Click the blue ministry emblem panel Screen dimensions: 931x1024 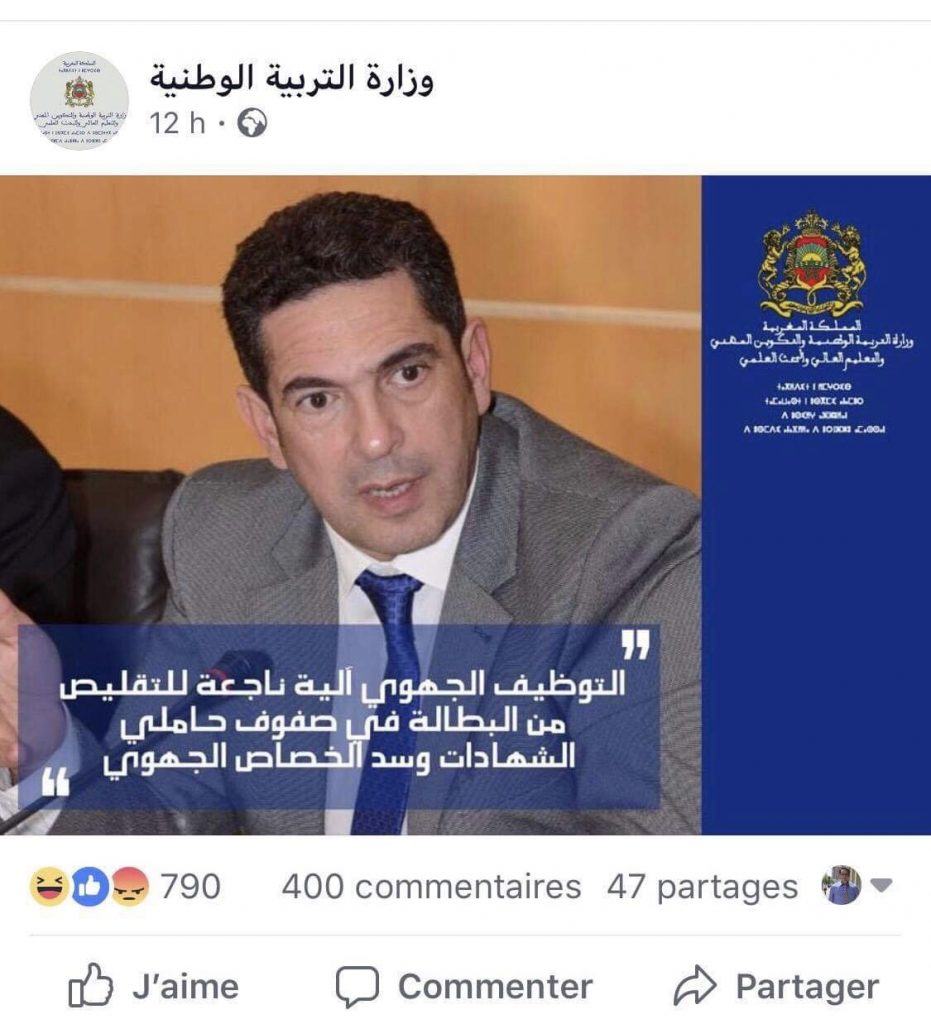(x=816, y=505)
